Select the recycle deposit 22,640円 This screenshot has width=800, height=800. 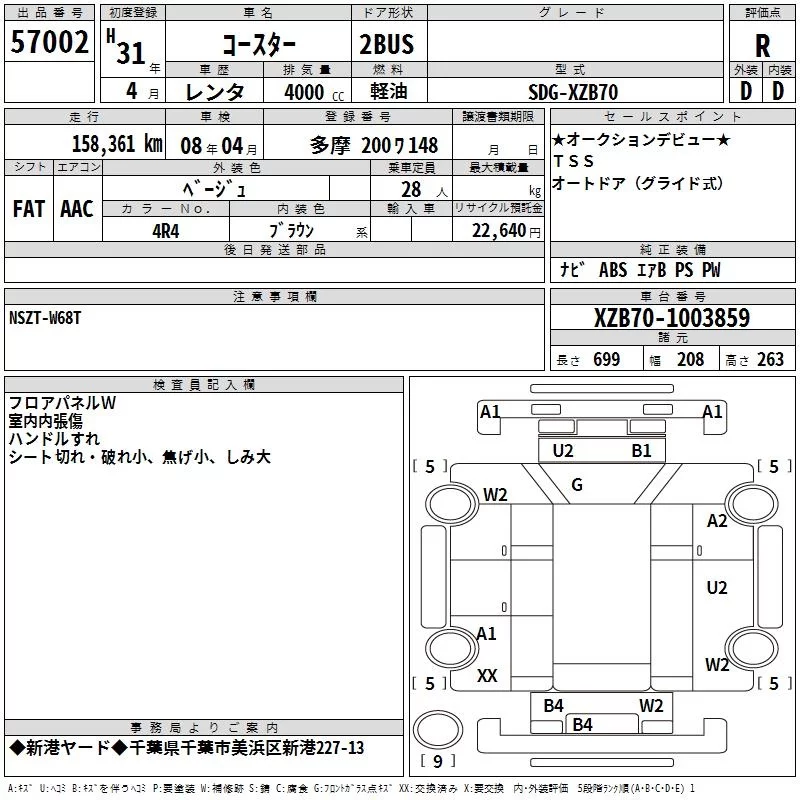[506, 231]
